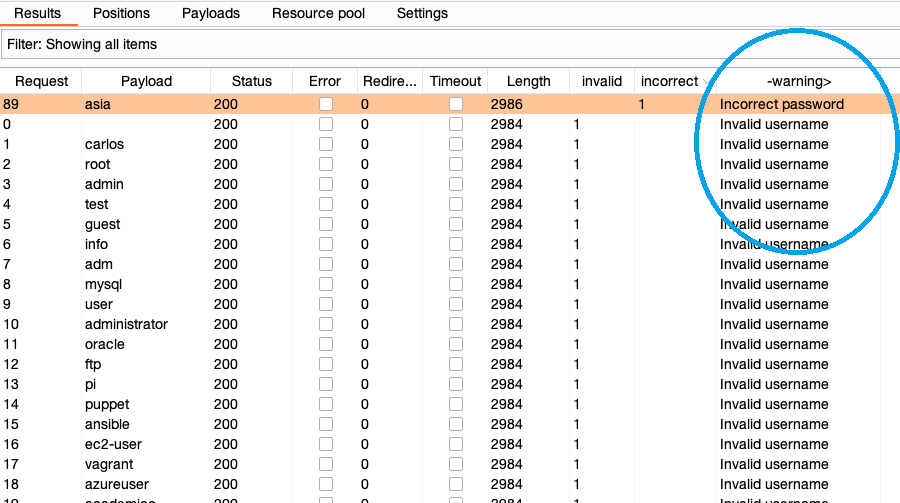
Task: Select the vagrant payload row
Action: pyautogui.click(x=450, y=464)
